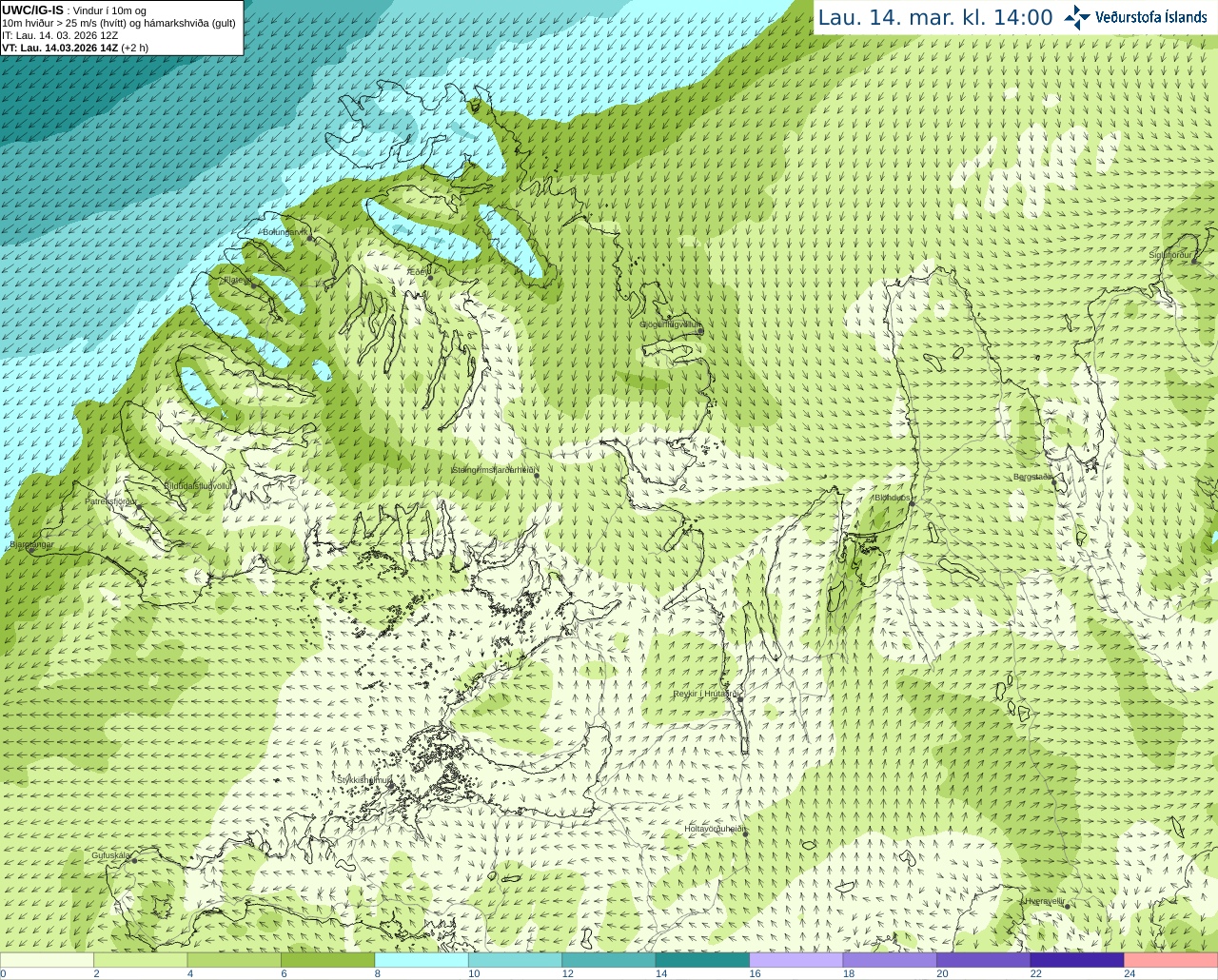Click the purple 18–20 m/s legend swatch
The width and height of the screenshot is (1218, 980).
(x=890, y=960)
